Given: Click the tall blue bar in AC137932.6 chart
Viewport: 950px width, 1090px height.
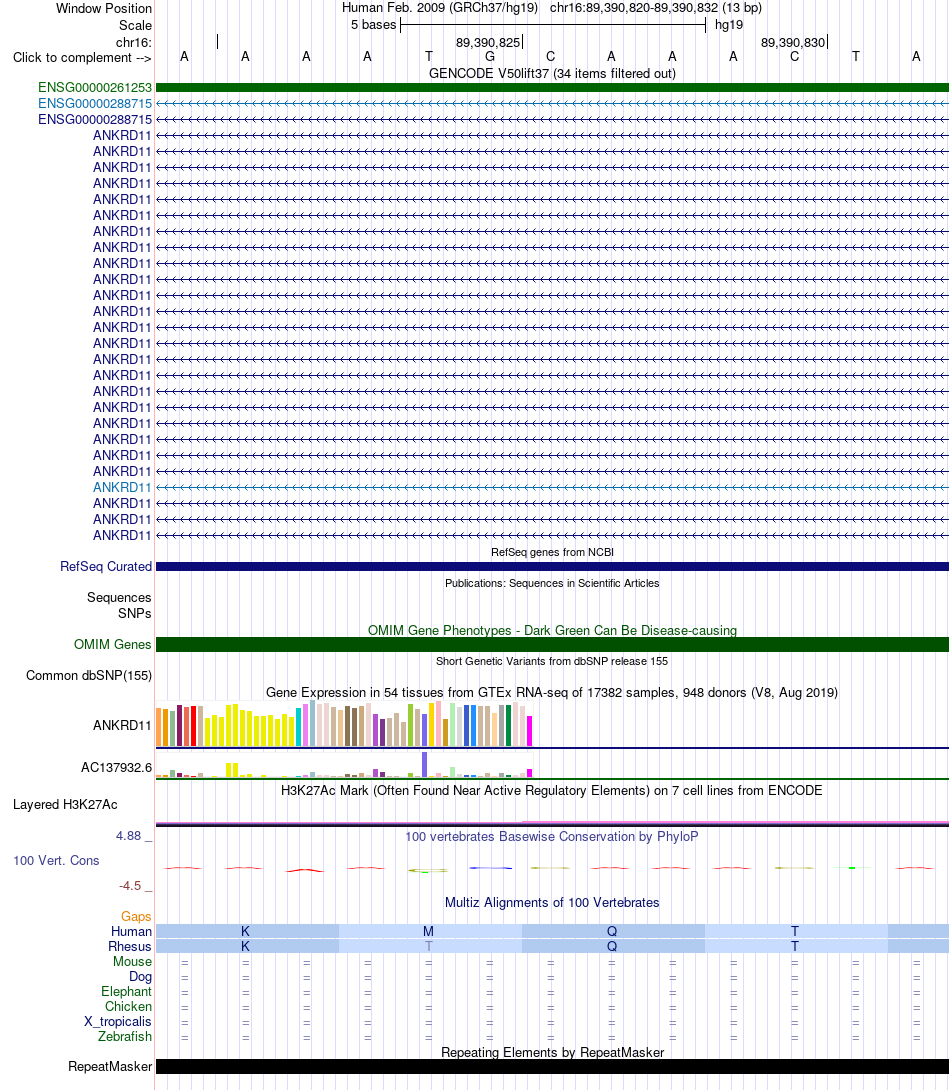Looking at the screenshot, I should (425, 765).
